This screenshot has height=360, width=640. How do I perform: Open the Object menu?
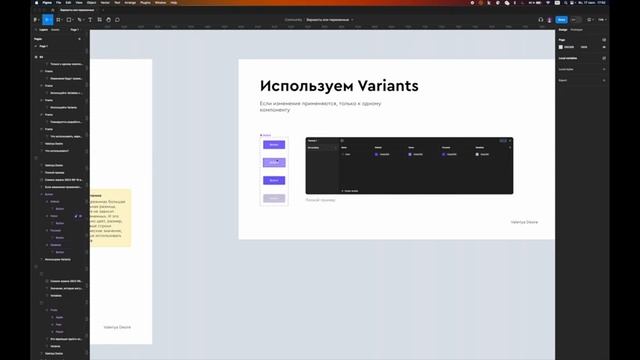point(91,2)
